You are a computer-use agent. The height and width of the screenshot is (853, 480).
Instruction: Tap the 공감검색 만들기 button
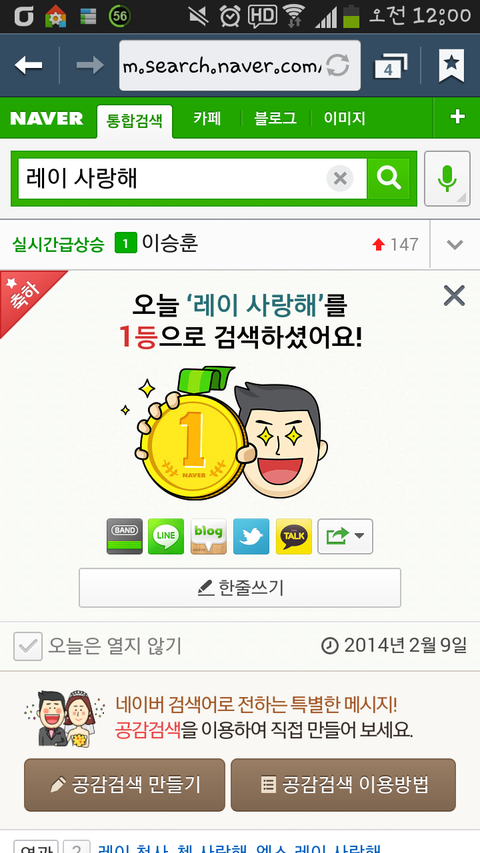[125, 784]
